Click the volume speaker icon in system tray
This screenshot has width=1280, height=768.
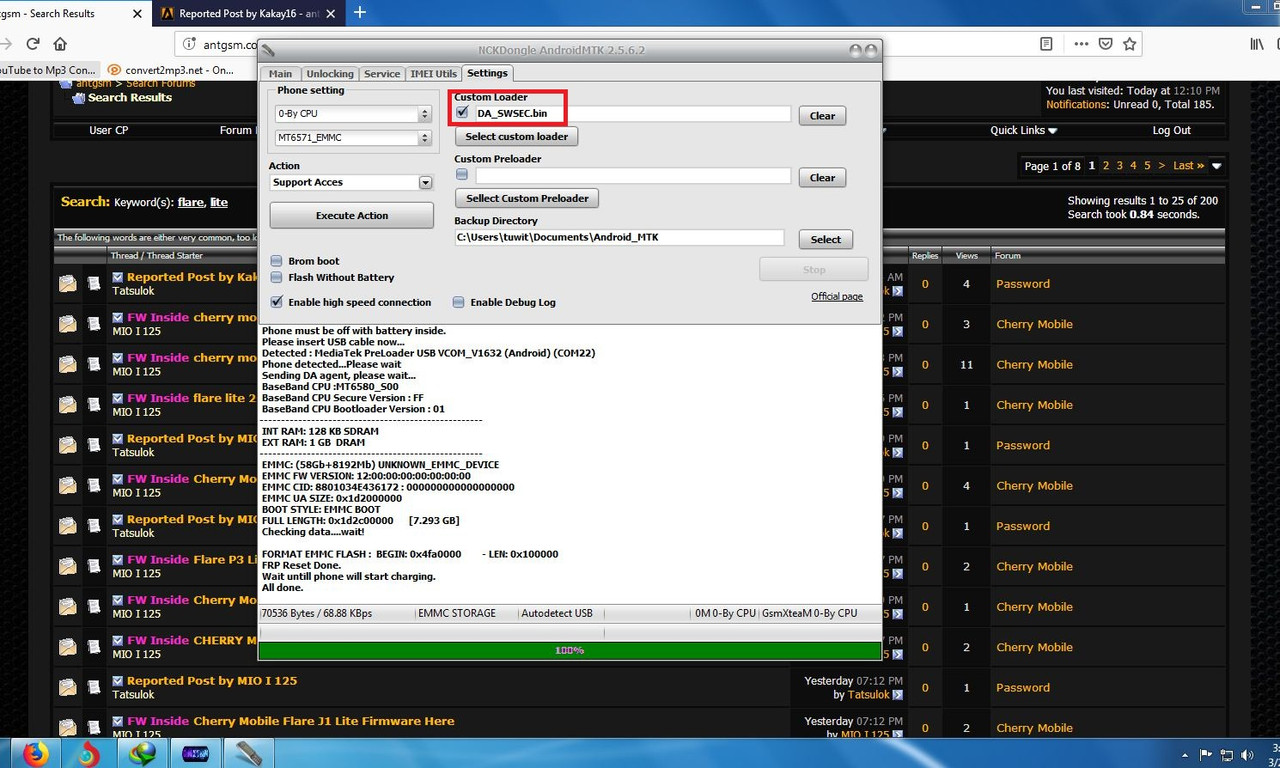1249,754
